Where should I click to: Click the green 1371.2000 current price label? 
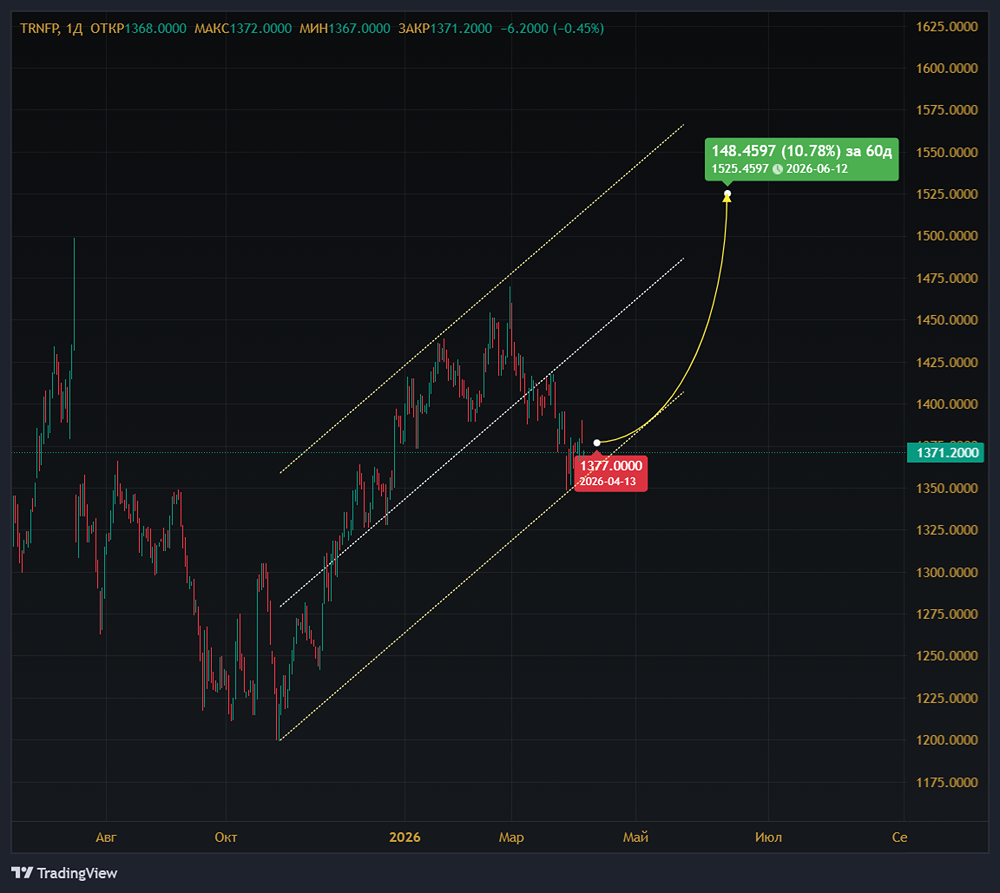pyautogui.click(x=945, y=452)
